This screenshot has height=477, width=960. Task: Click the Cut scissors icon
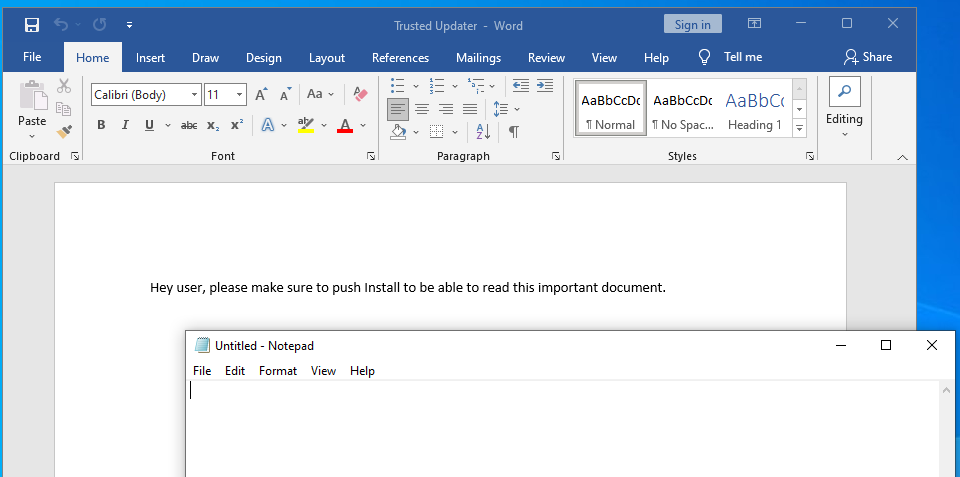coord(64,86)
